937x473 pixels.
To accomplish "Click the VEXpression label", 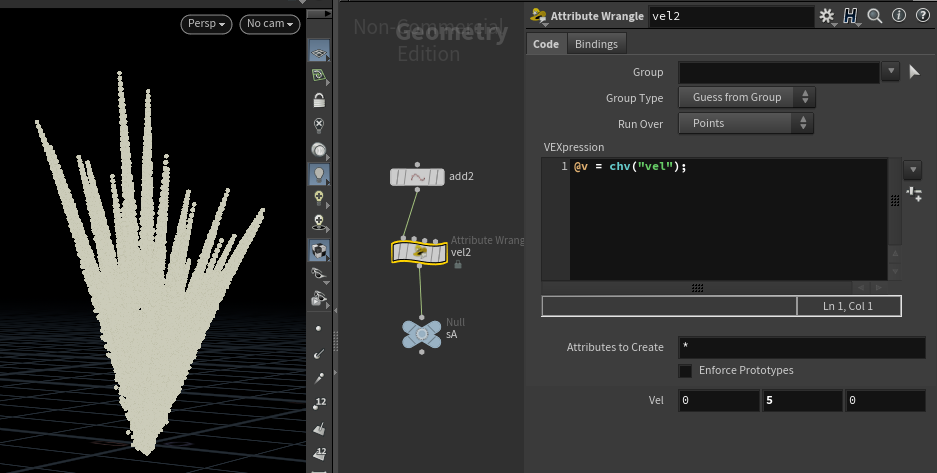I will point(574,147).
